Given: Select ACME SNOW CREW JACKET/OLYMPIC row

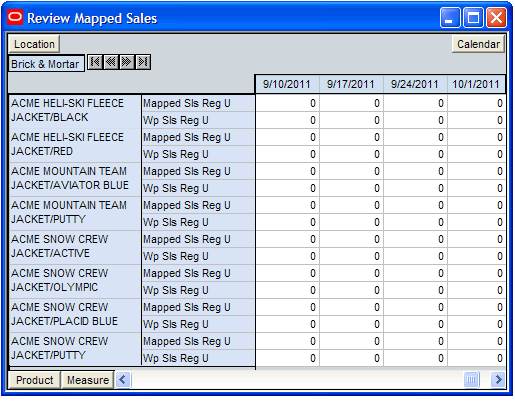Looking at the screenshot, I should coord(75,281).
